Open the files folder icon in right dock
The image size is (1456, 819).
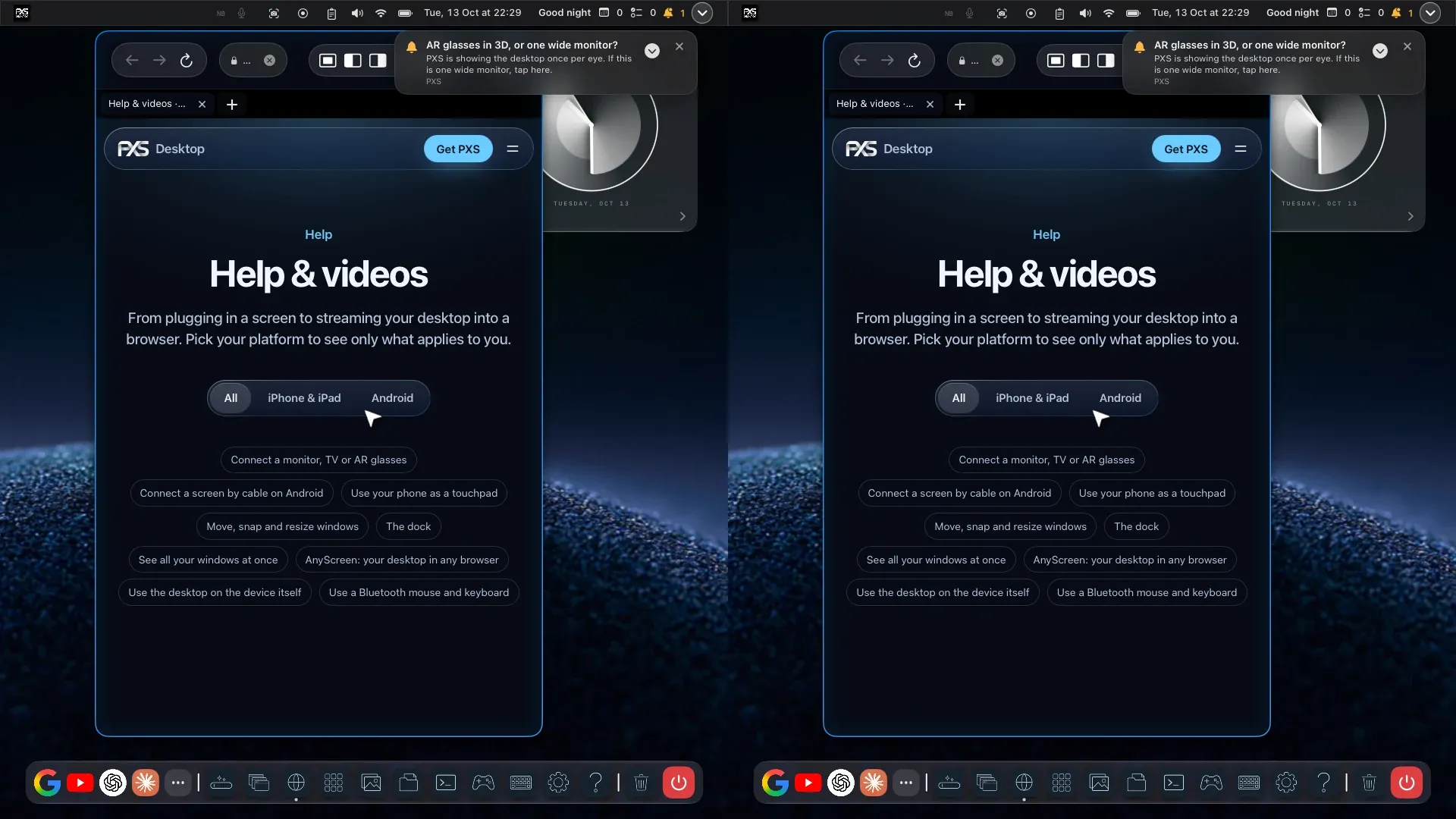click(1137, 783)
